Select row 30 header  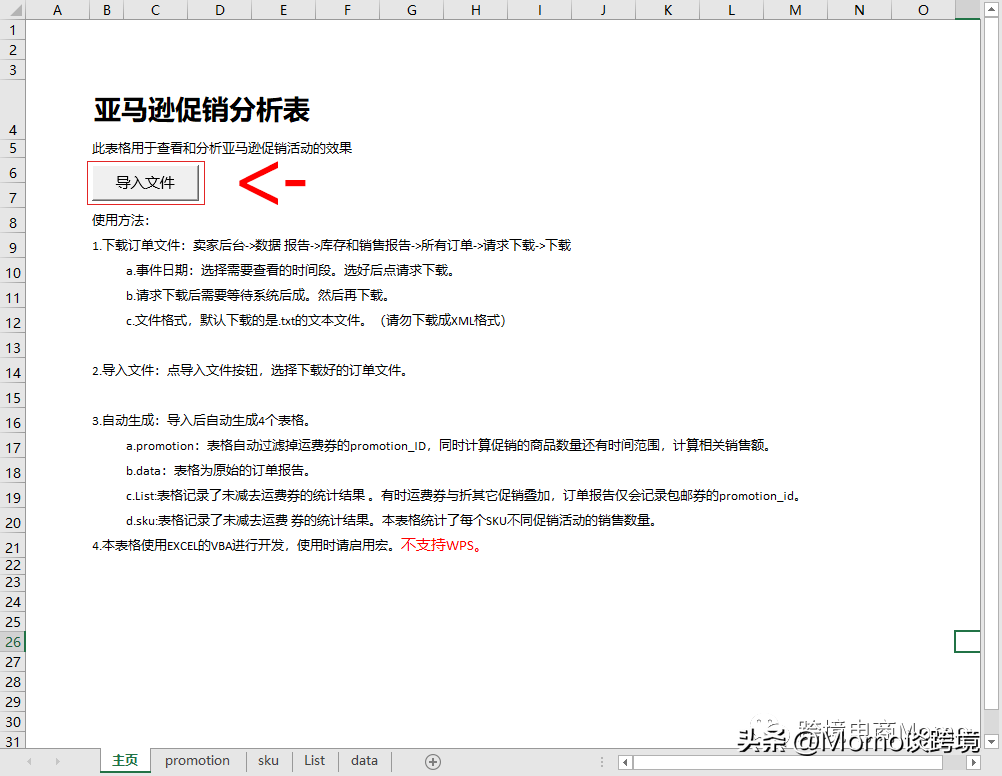point(13,722)
